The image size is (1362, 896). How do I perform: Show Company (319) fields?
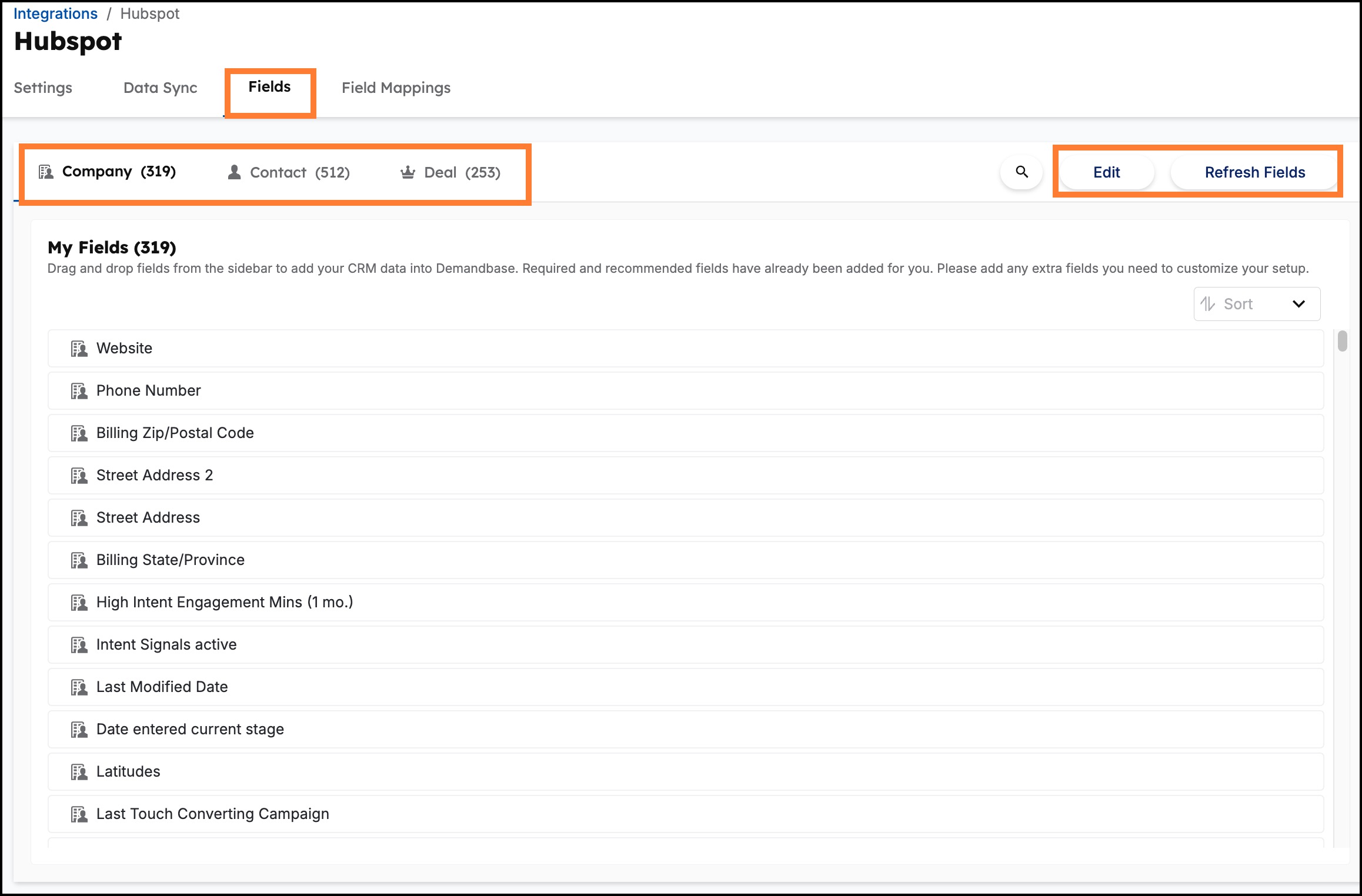click(108, 172)
